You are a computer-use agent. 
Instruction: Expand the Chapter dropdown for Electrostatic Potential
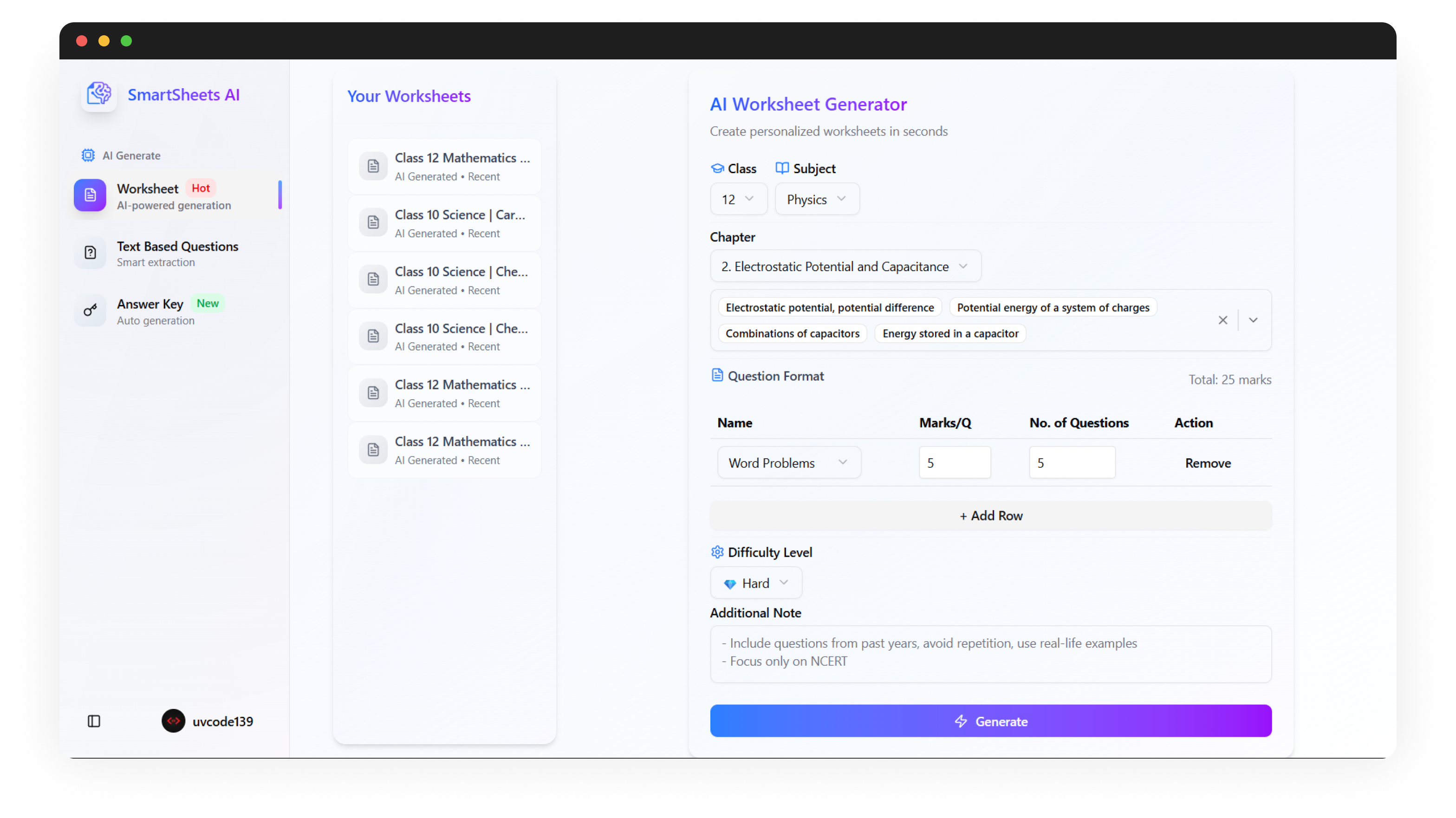point(845,266)
